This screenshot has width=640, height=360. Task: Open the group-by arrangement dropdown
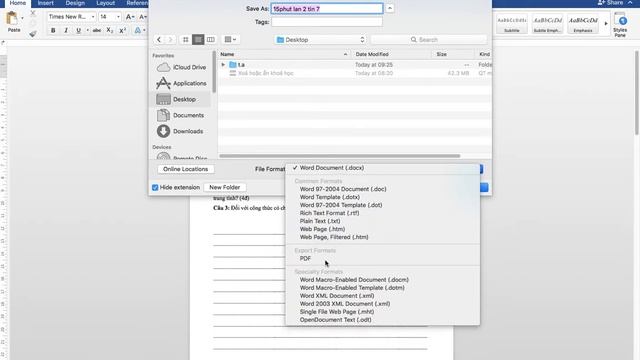click(231, 40)
